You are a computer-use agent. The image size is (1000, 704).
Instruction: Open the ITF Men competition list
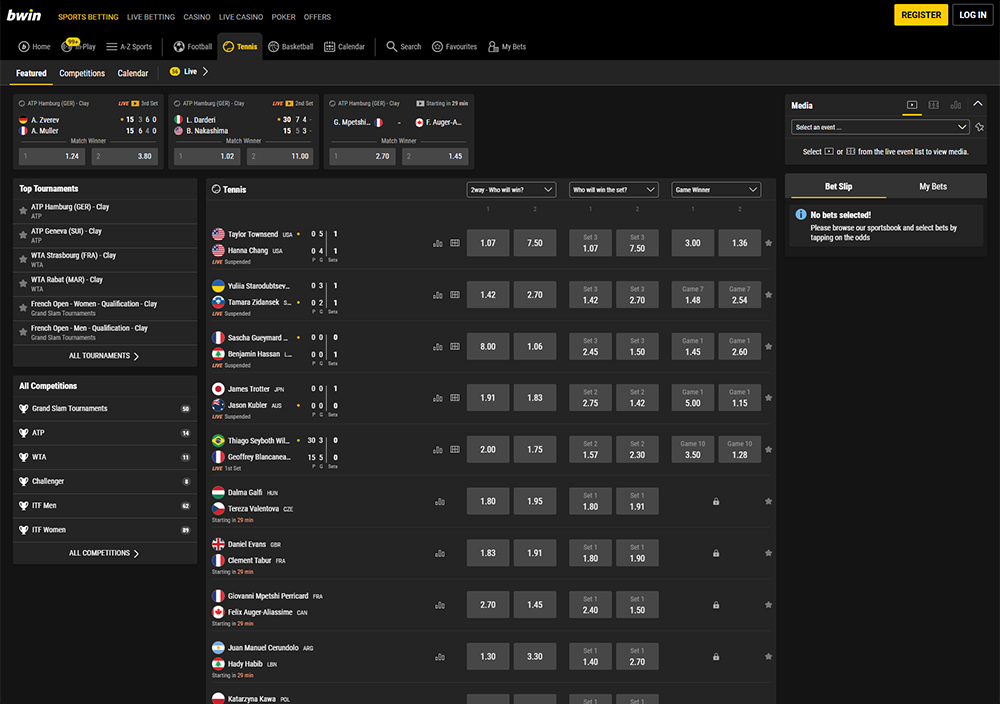pos(105,506)
